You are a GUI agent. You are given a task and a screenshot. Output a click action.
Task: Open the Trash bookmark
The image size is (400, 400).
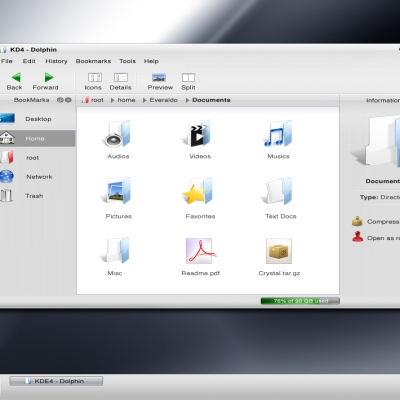pos(38,196)
